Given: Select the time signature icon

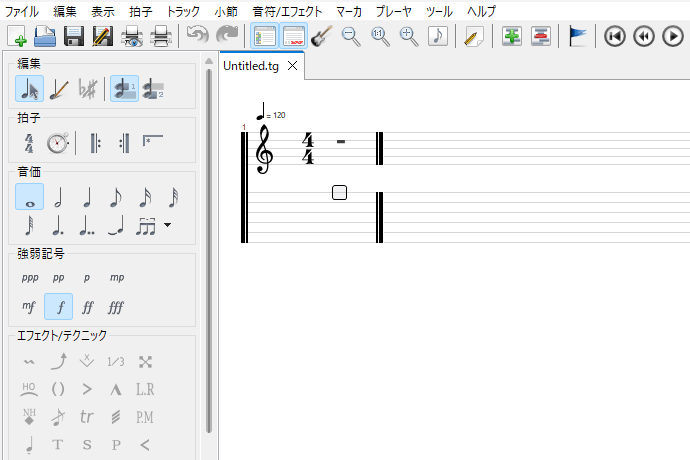Looking at the screenshot, I should pyautogui.click(x=29, y=143).
